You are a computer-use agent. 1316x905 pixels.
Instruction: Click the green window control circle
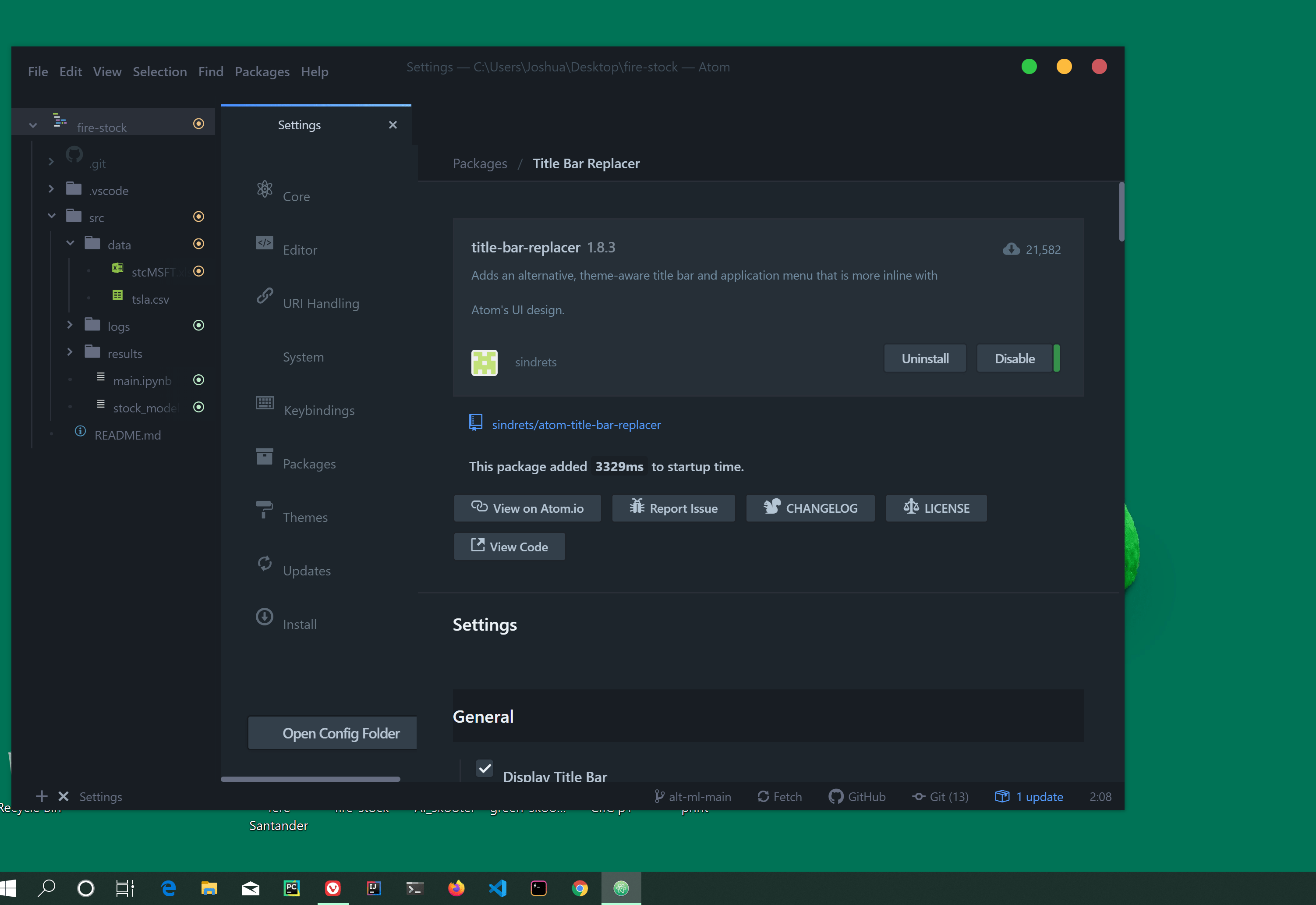[x=1029, y=67]
